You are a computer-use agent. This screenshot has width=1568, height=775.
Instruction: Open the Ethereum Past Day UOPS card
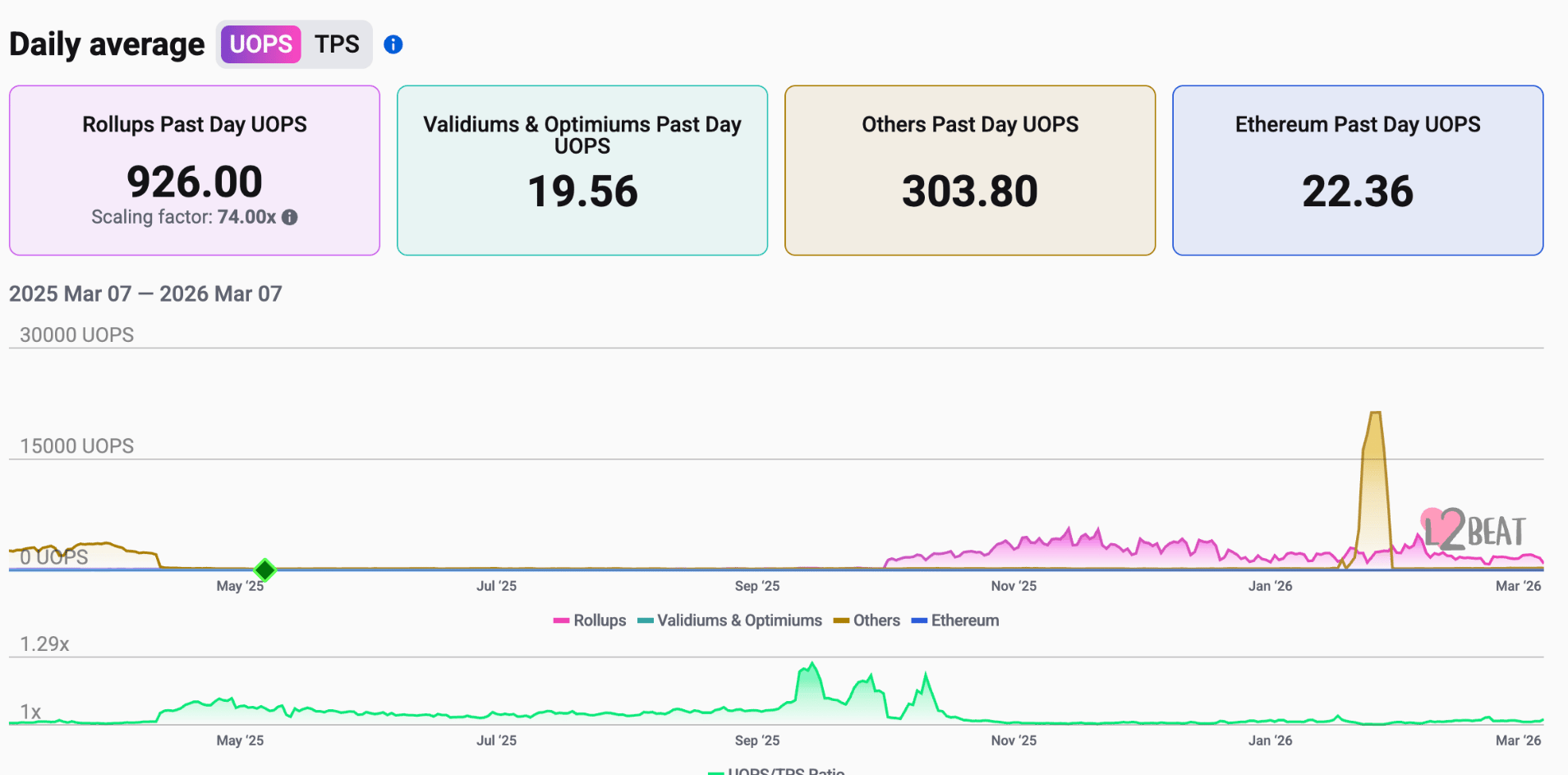(x=1358, y=170)
